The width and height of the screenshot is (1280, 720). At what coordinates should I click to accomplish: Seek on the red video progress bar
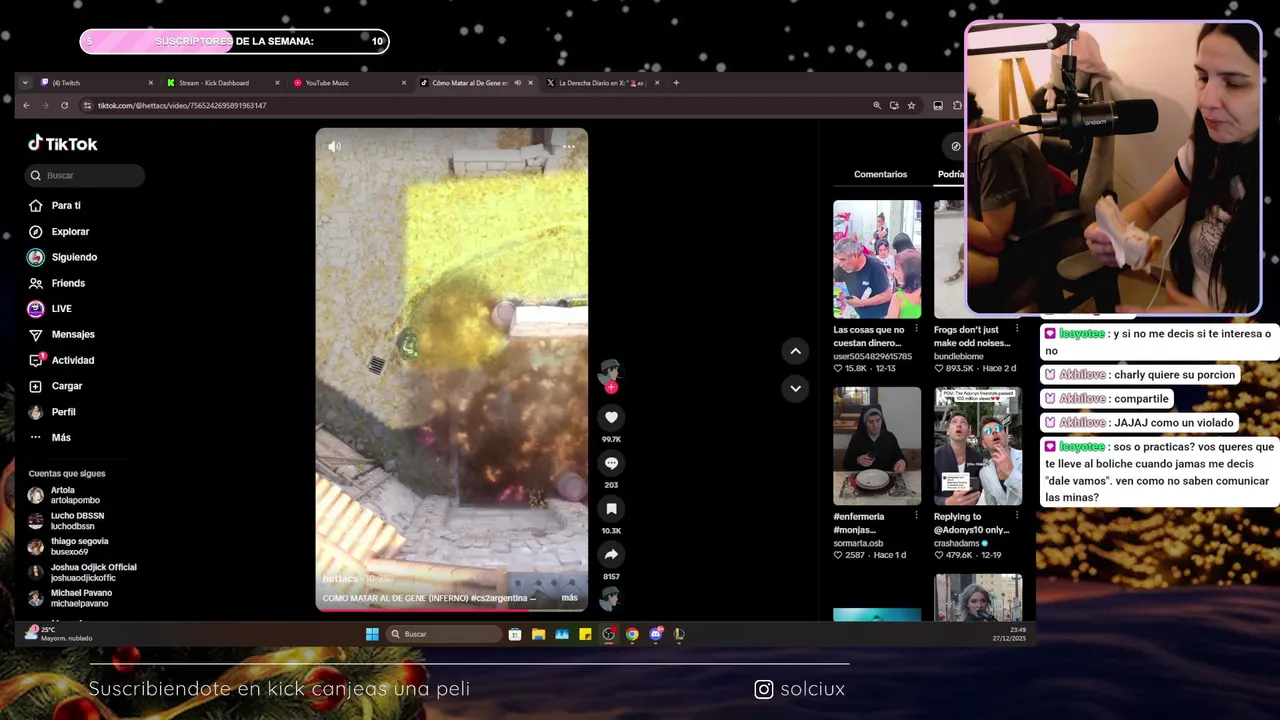452,609
